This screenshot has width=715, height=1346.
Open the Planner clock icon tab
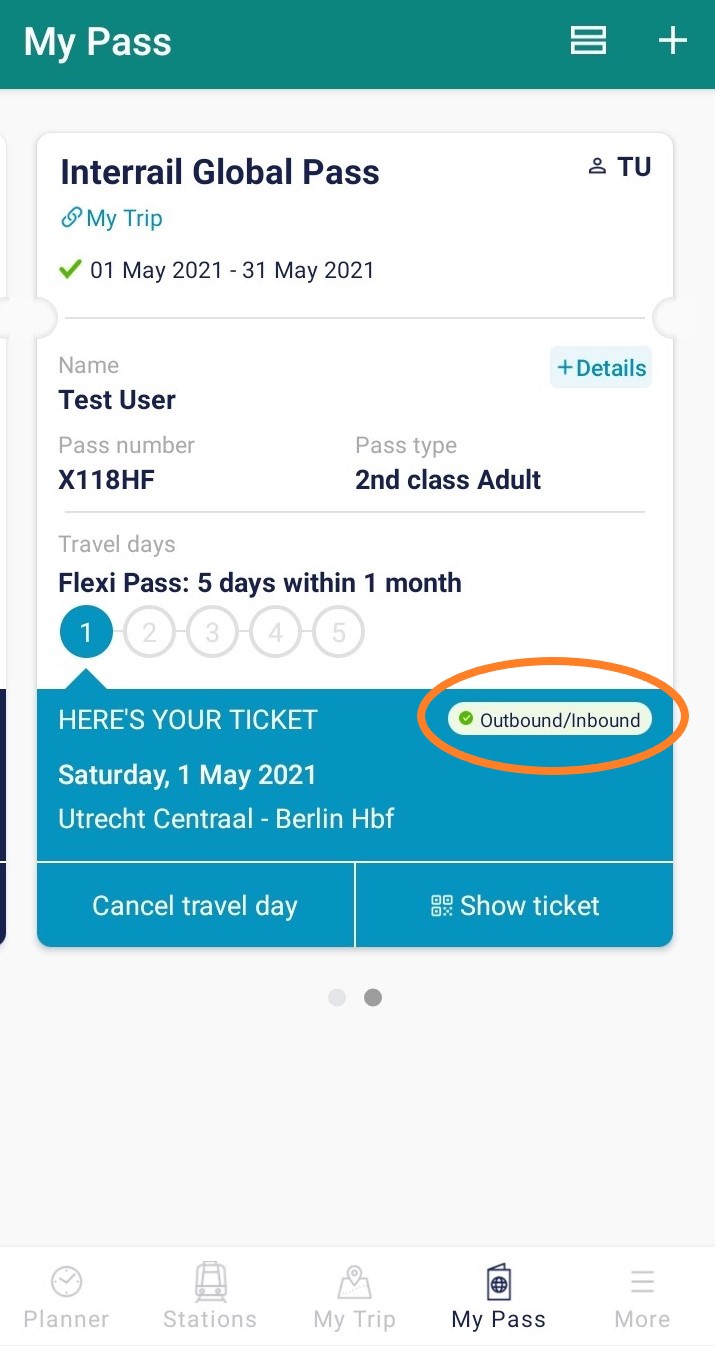pyautogui.click(x=66, y=1280)
